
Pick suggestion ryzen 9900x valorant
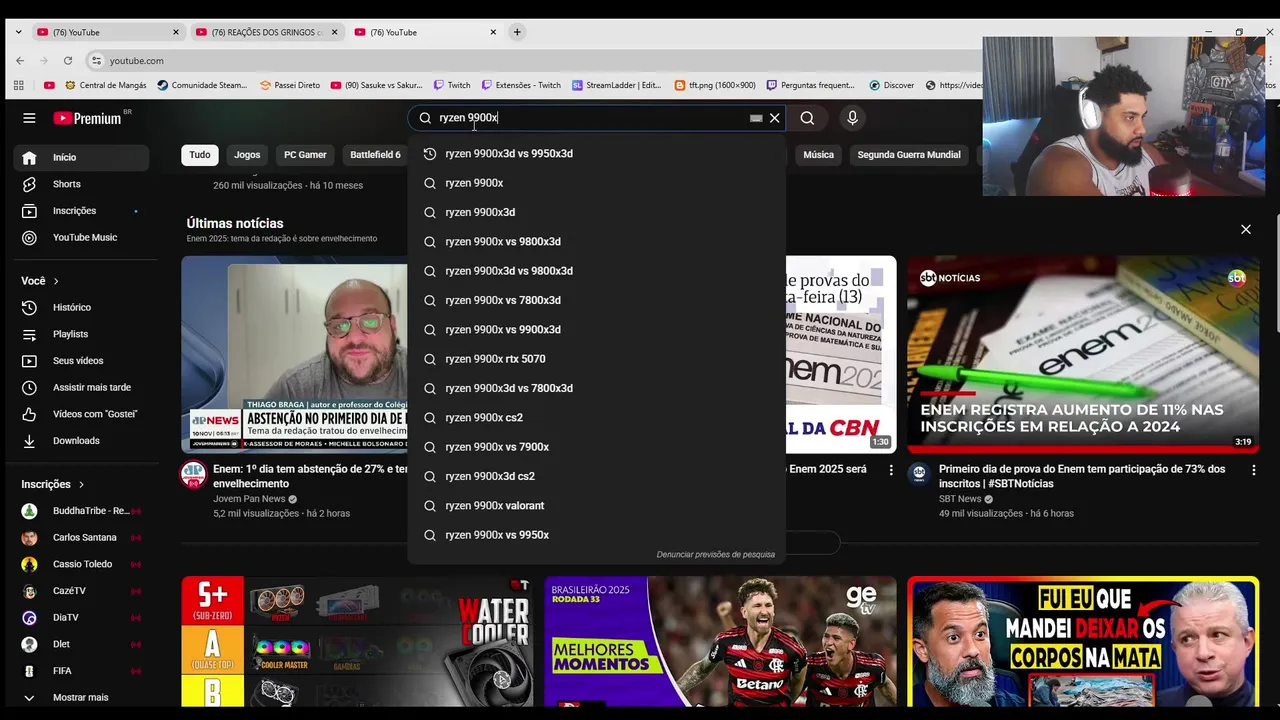(596, 506)
